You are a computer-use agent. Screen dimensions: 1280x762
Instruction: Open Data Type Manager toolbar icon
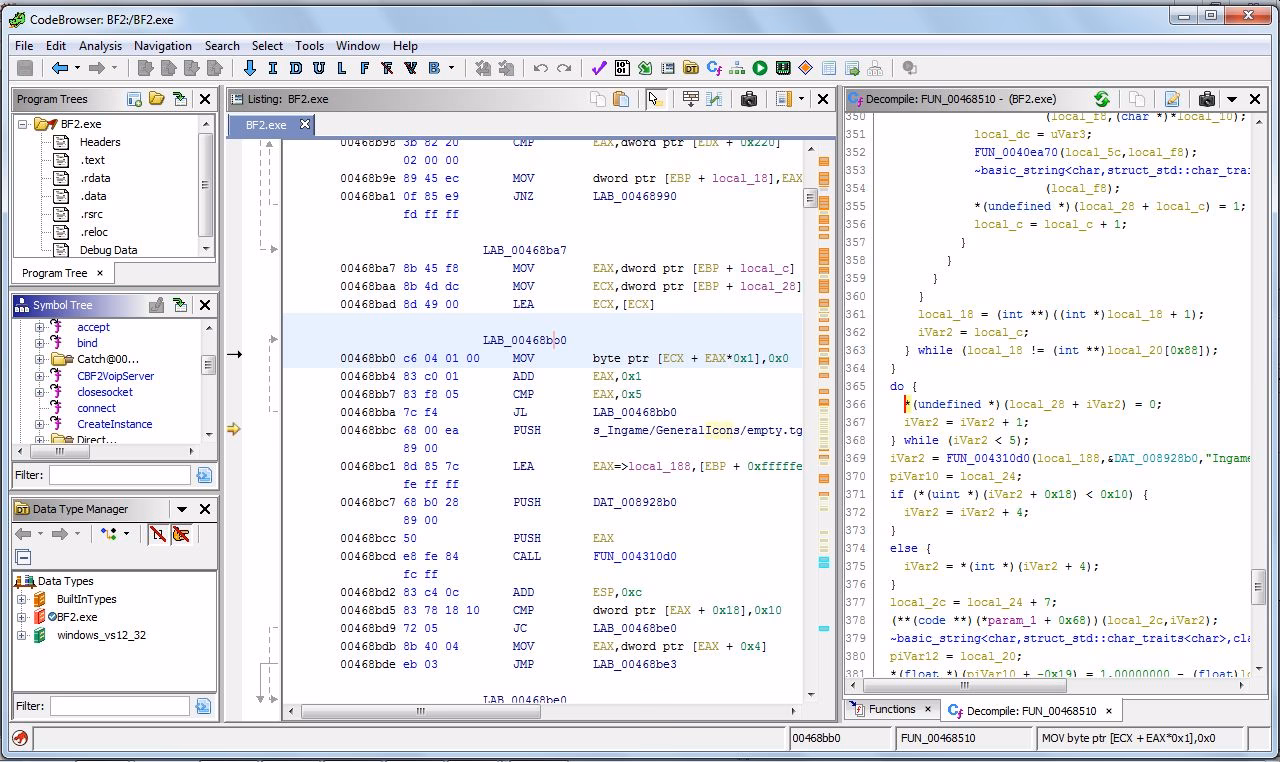click(691, 68)
